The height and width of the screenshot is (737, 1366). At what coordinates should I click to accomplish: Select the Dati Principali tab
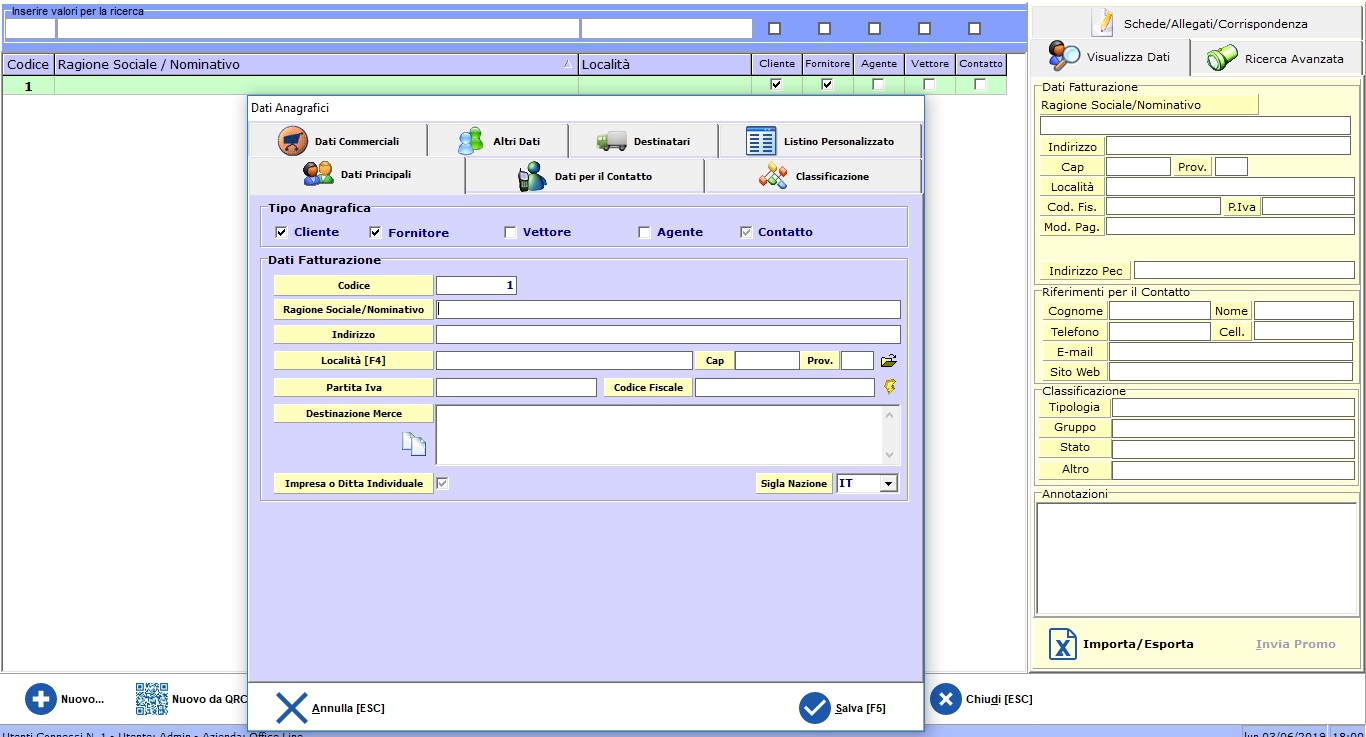point(358,175)
